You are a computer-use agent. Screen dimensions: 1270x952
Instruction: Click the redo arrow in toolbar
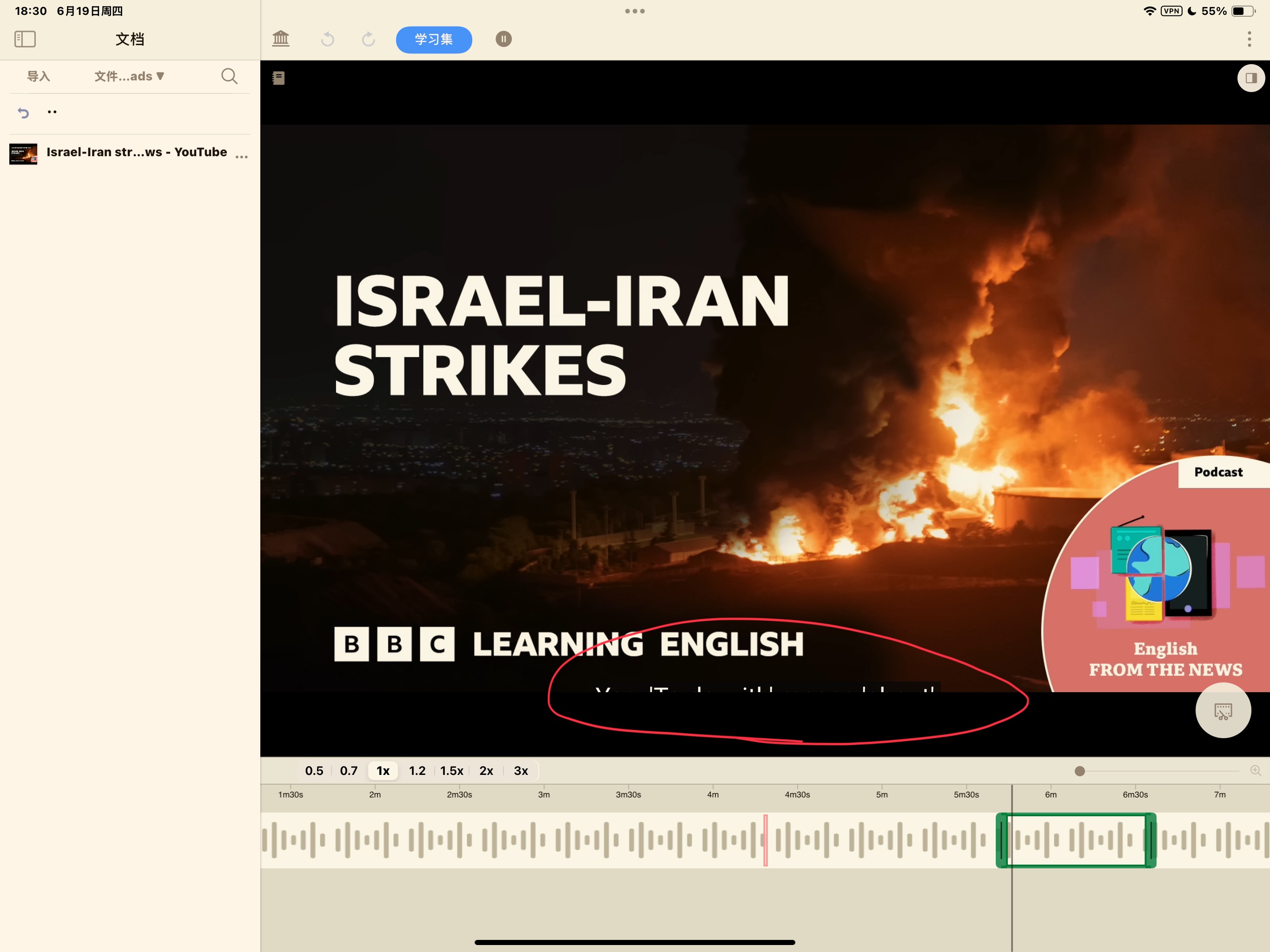click(369, 39)
